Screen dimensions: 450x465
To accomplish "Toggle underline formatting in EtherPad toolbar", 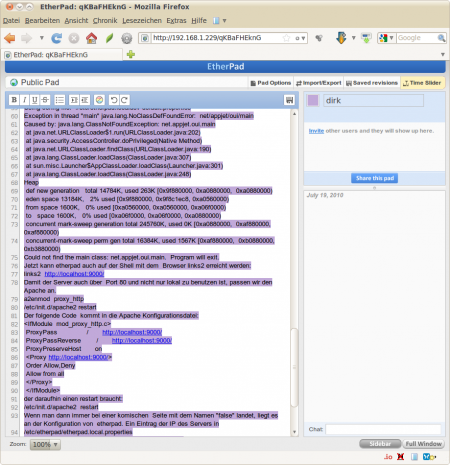I will click(34, 100).
